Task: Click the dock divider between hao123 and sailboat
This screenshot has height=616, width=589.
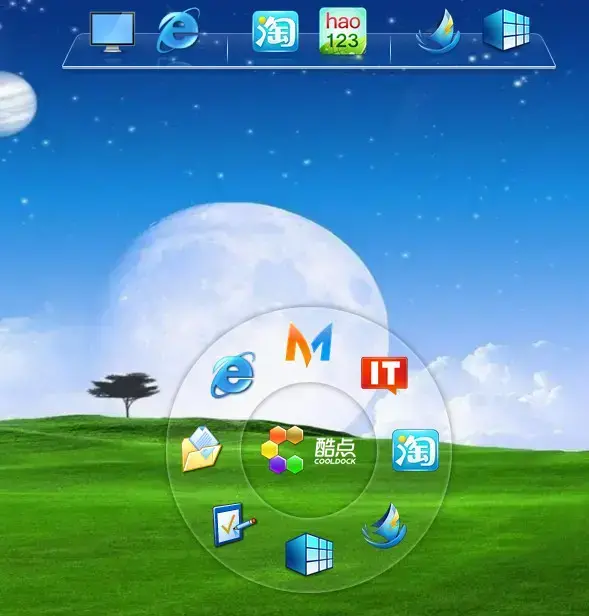Action: click(x=390, y=49)
